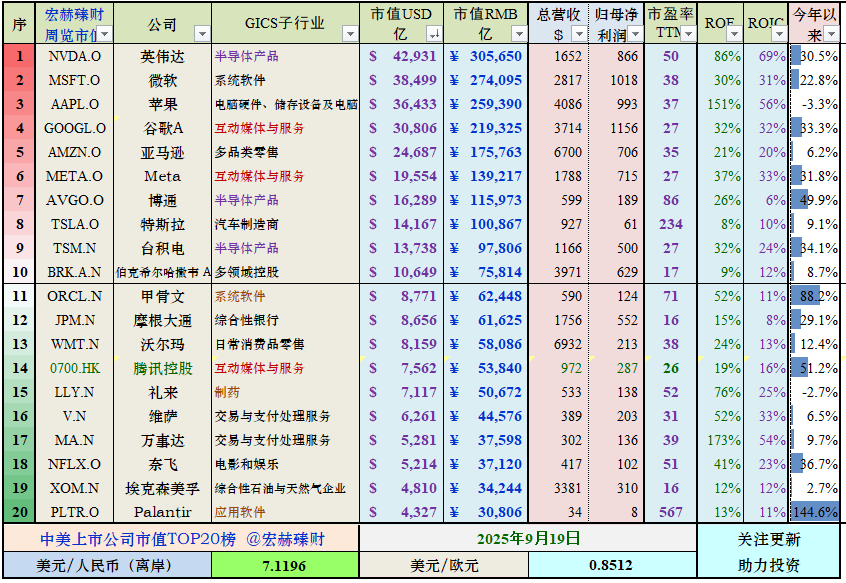Click the 144.6% data bar for PLTR.O

pos(815,511)
